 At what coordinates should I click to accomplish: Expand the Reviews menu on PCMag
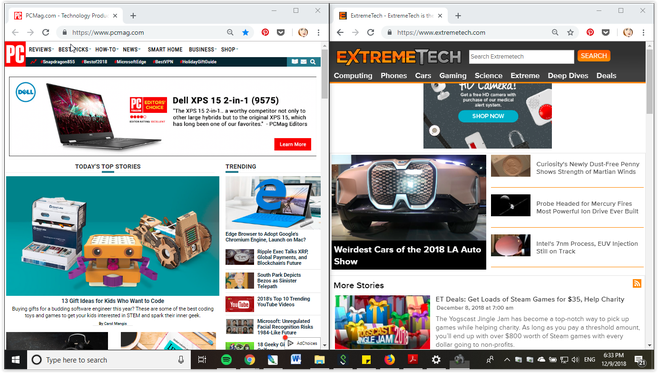point(41,50)
